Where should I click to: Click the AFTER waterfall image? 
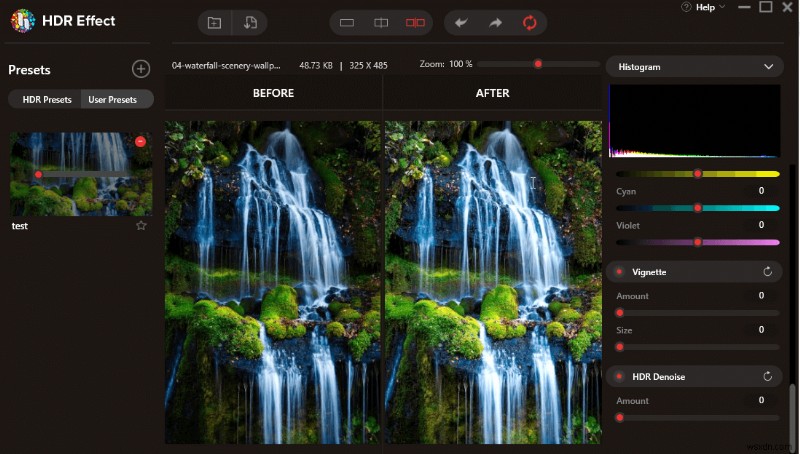pyautogui.click(x=493, y=282)
